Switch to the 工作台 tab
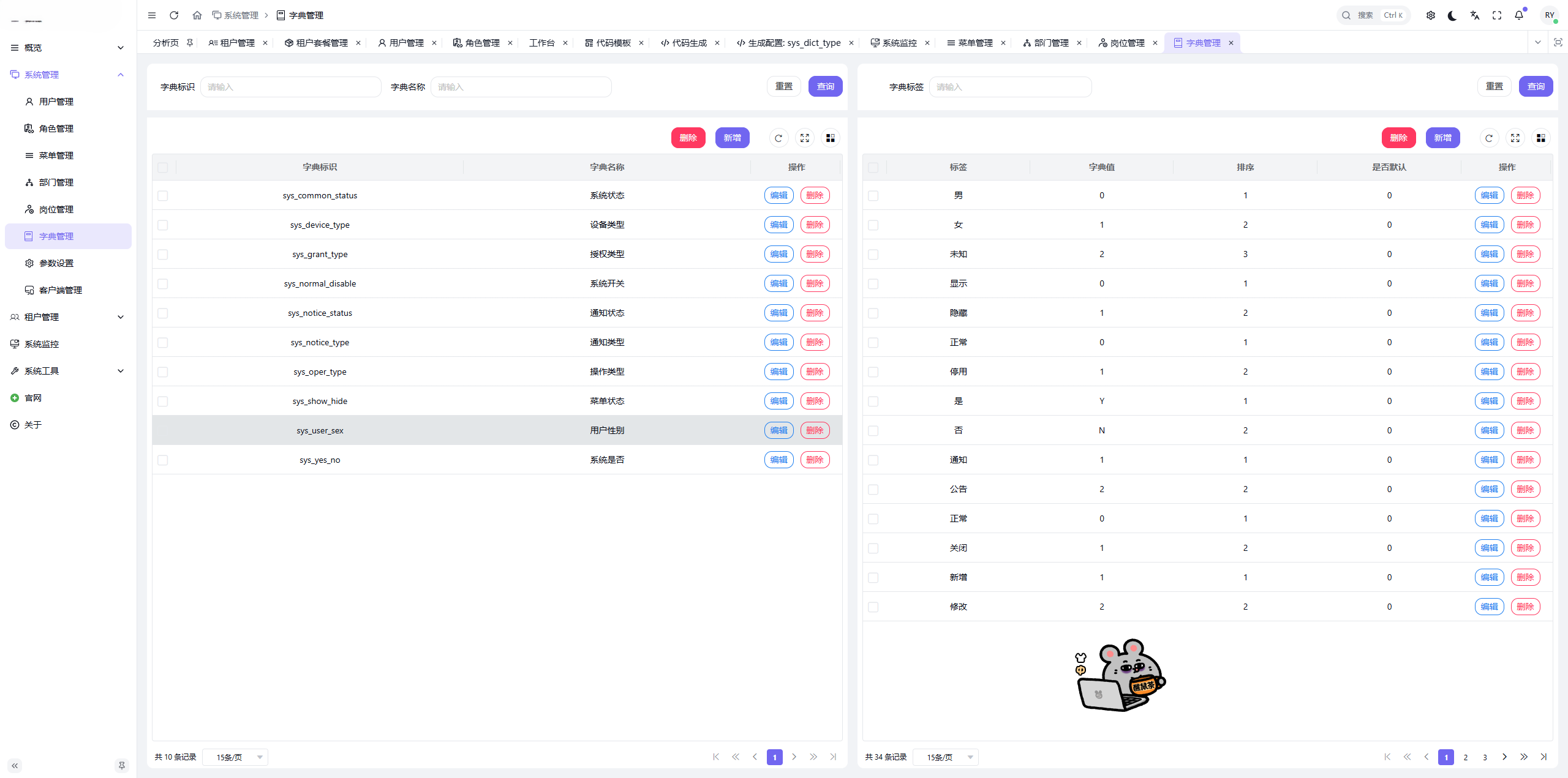Screen dimensions: 1568x778 542,43
